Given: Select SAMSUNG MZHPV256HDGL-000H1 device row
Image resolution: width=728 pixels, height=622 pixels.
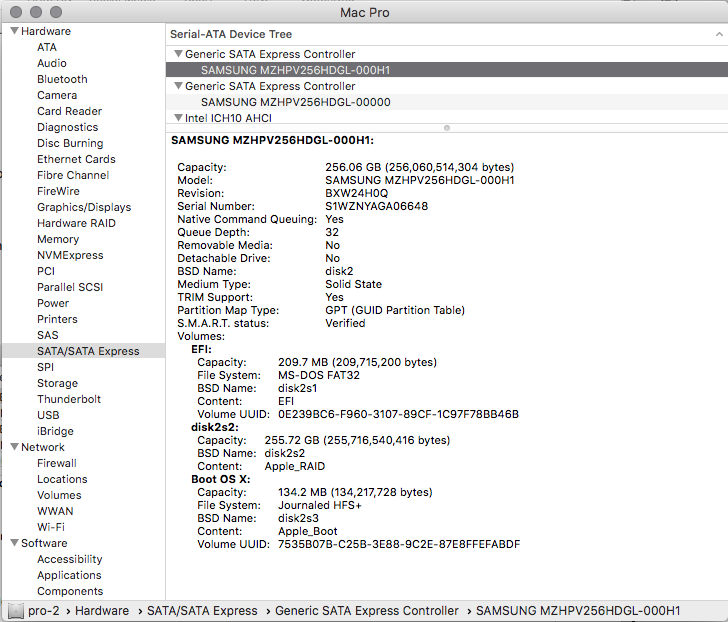Looking at the screenshot, I should pos(447,70).
